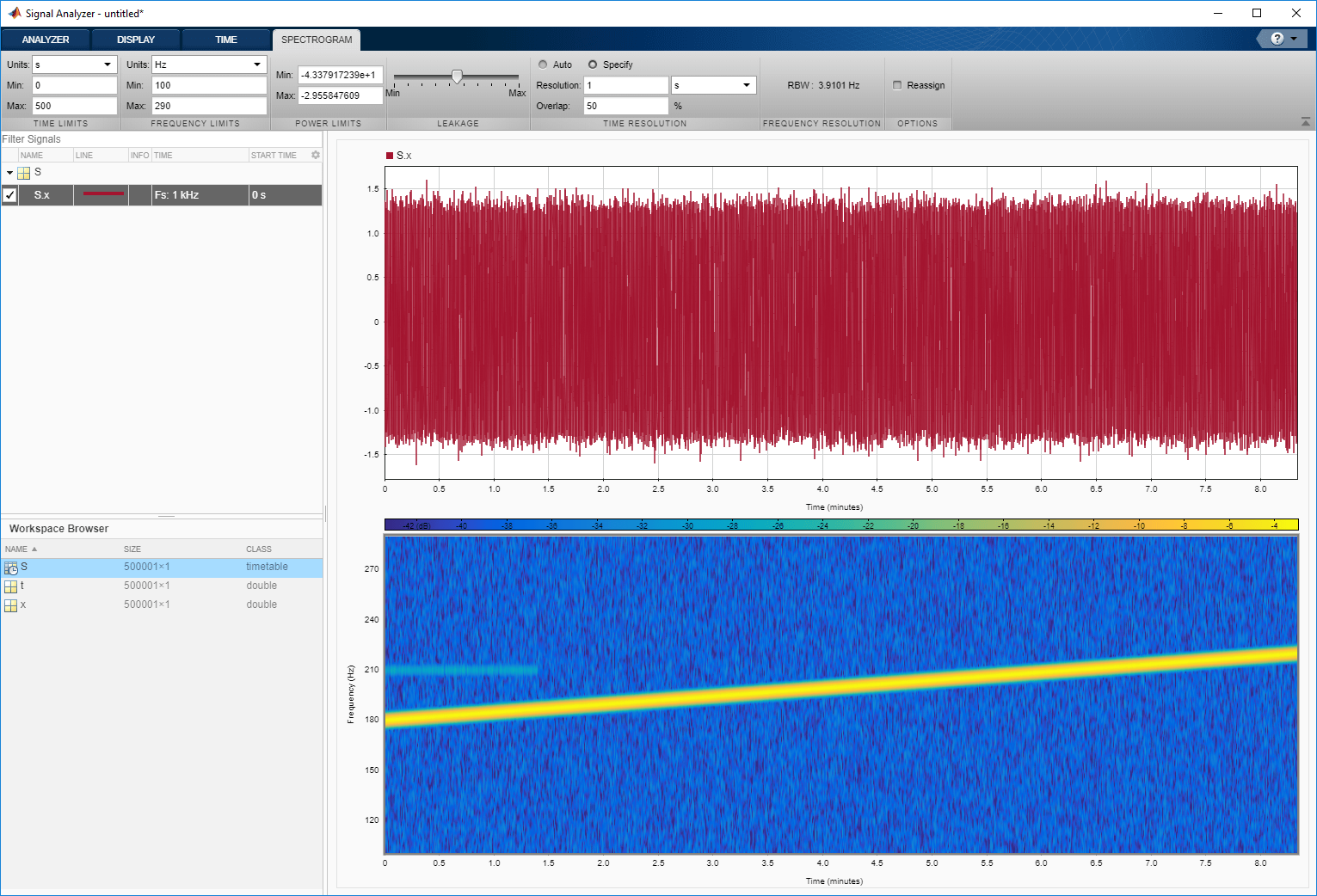Enable the Reassign option checkbox
This screenshot has width=1317, height=896.
click(897, 85)
